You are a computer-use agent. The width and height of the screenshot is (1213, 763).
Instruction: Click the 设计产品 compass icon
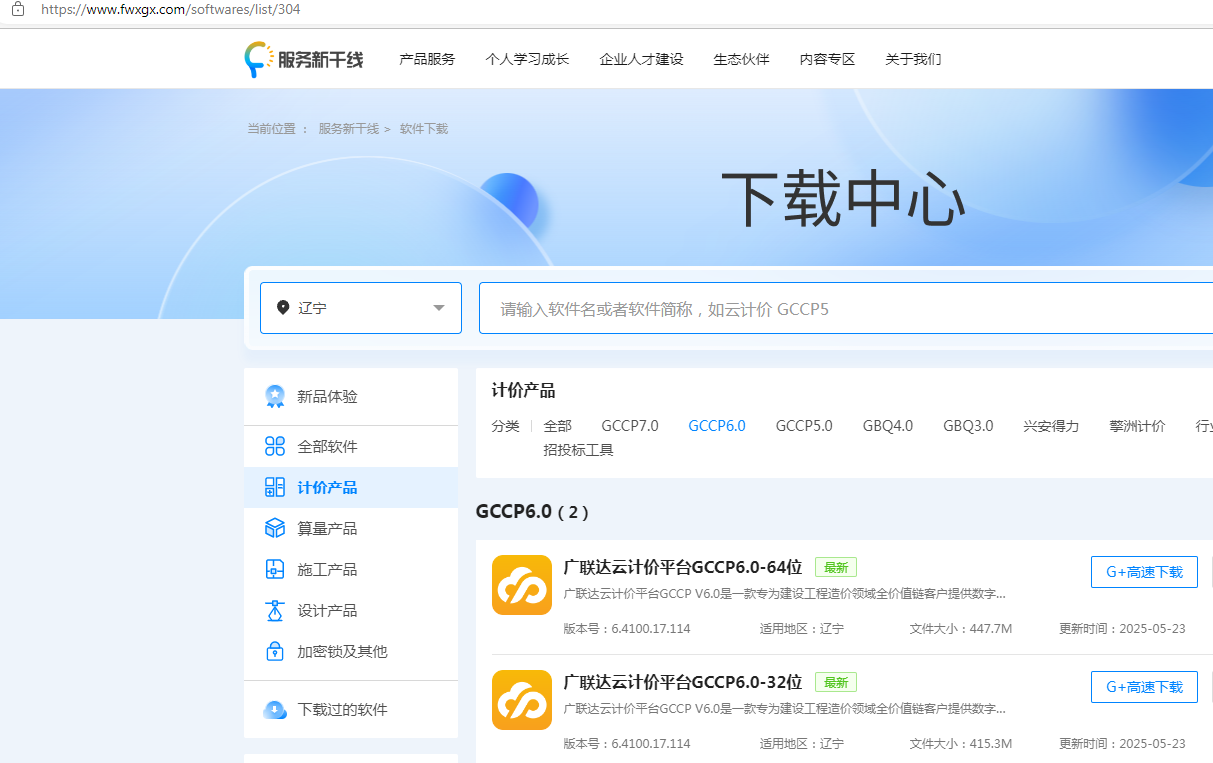point(275,610)
